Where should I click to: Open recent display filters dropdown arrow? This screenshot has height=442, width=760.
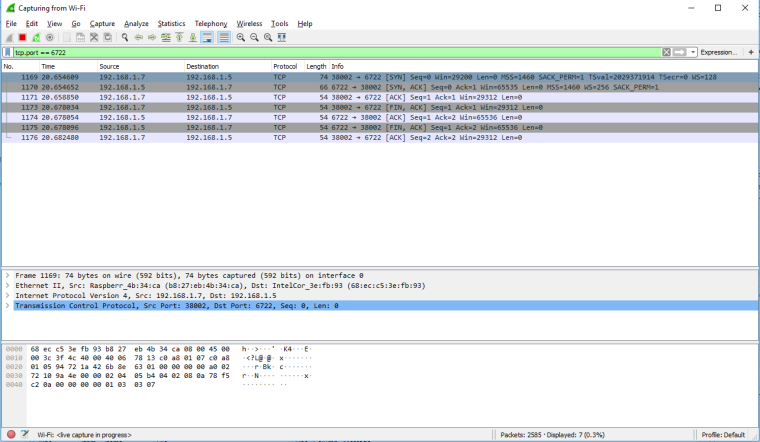click(x=692, y=52)
